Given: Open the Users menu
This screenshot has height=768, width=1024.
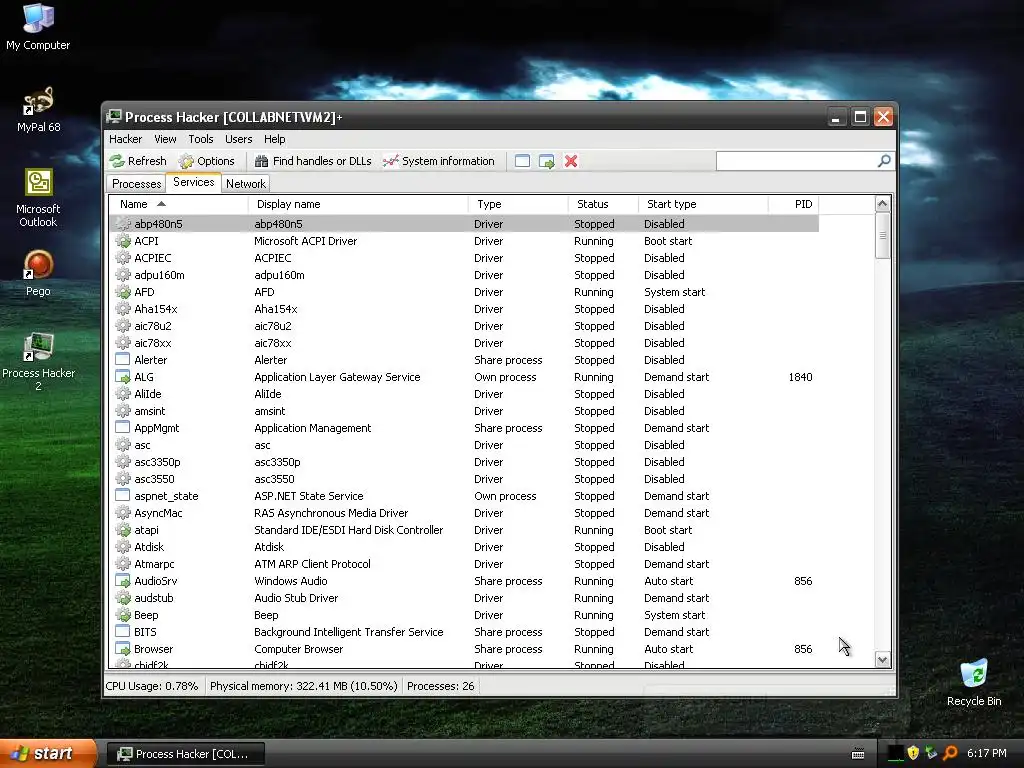Looking at the screenshot, I should (238, 139).
